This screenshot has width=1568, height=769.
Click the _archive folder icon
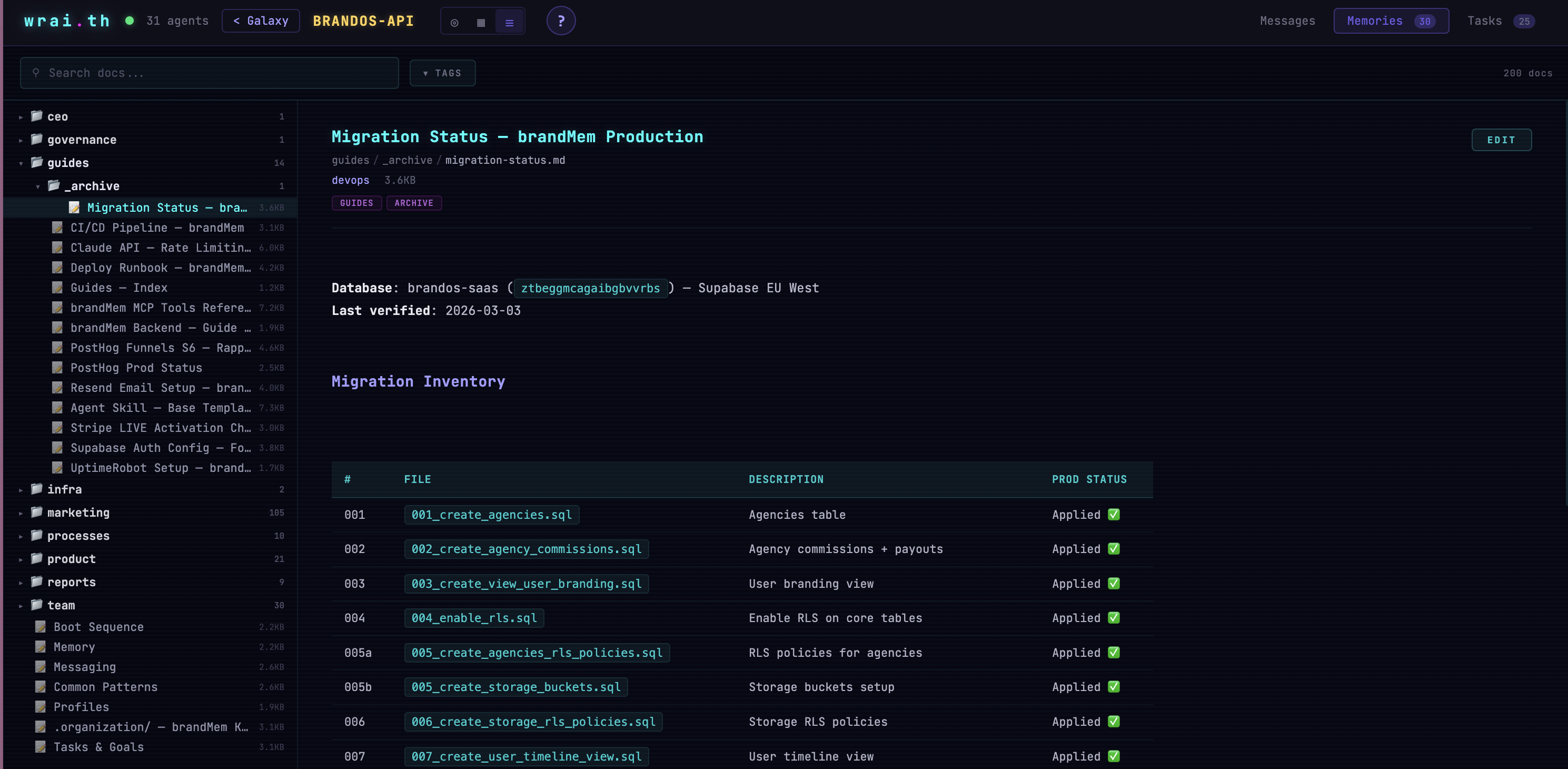[54, 185]
